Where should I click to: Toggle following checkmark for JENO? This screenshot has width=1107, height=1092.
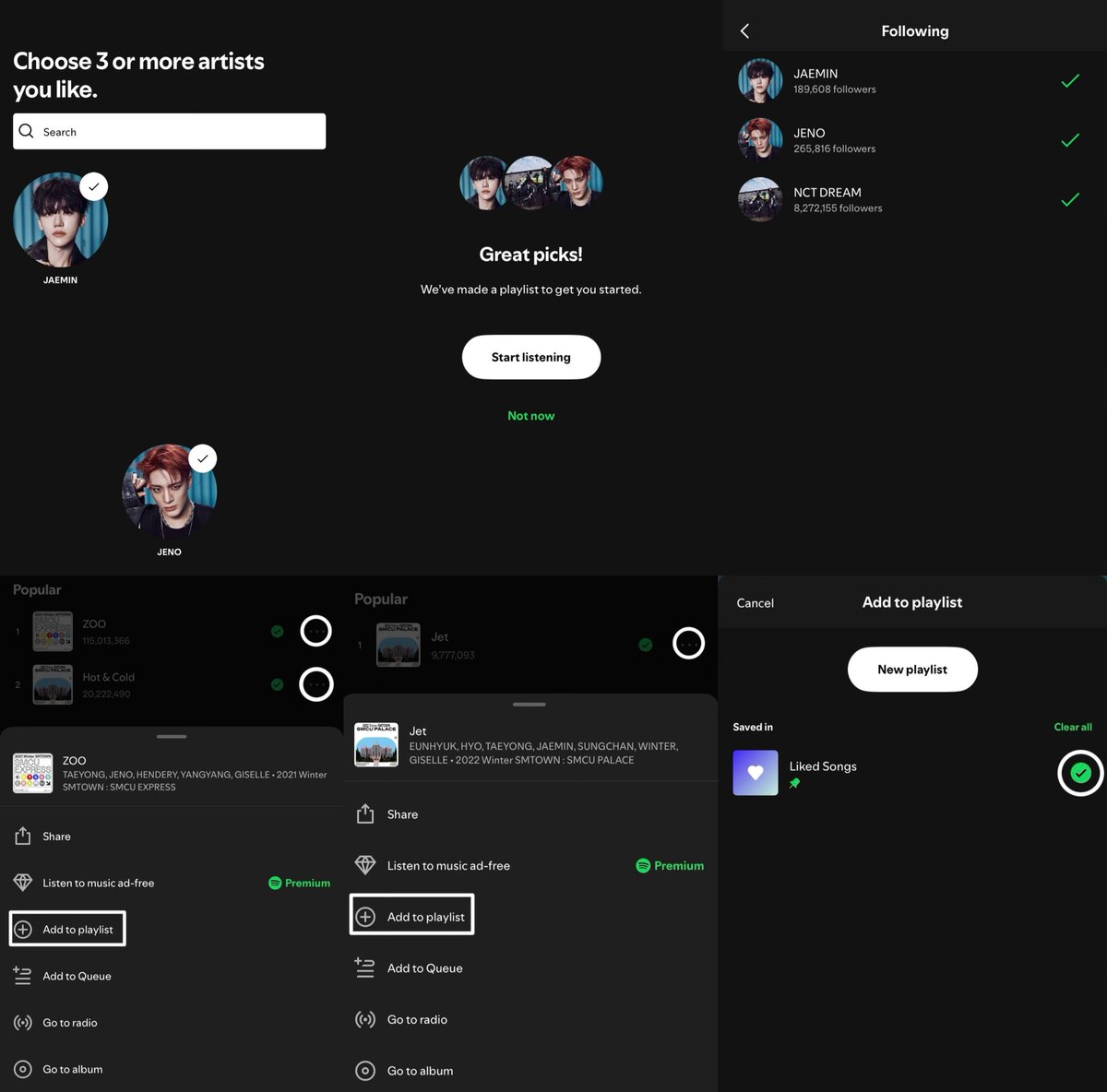coord(1070,140)
